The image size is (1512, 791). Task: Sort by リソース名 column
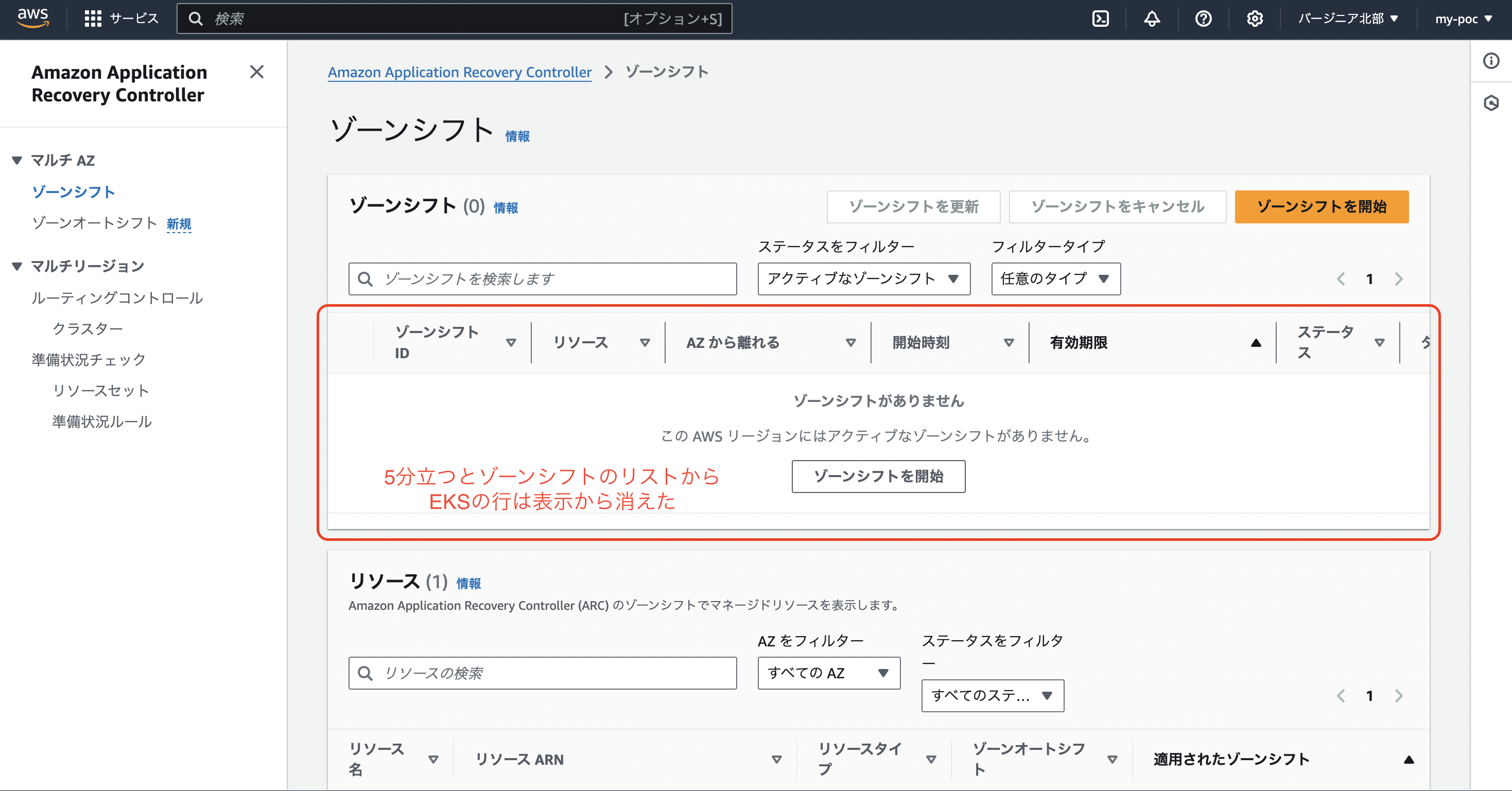(433, 759)
